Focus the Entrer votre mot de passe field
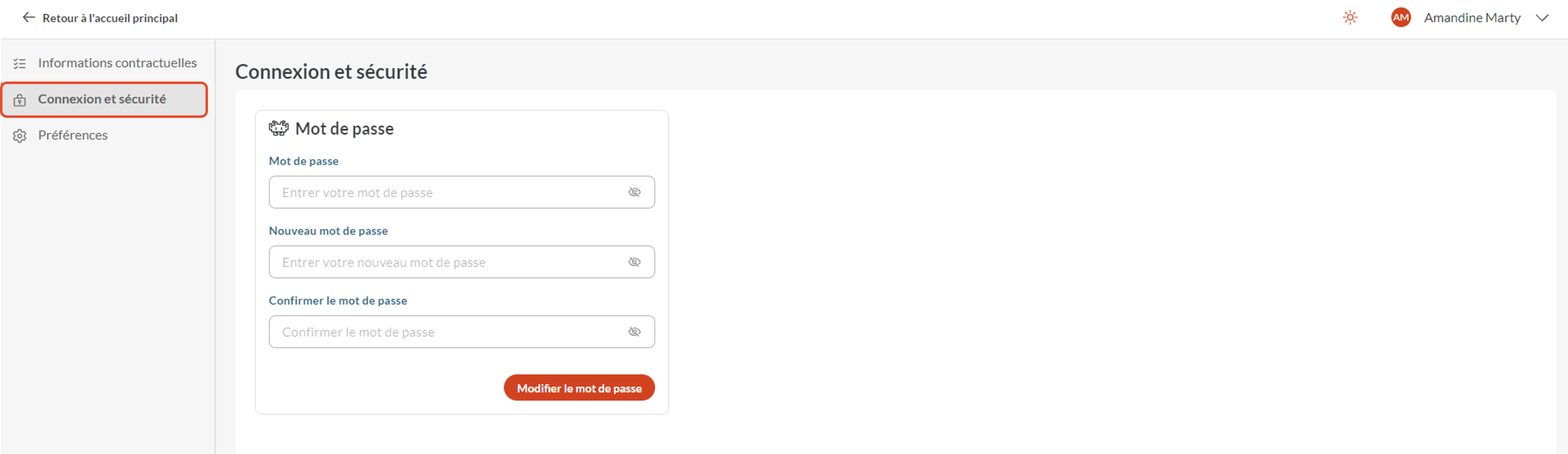The image size is (1568, 454). (462, 192)
